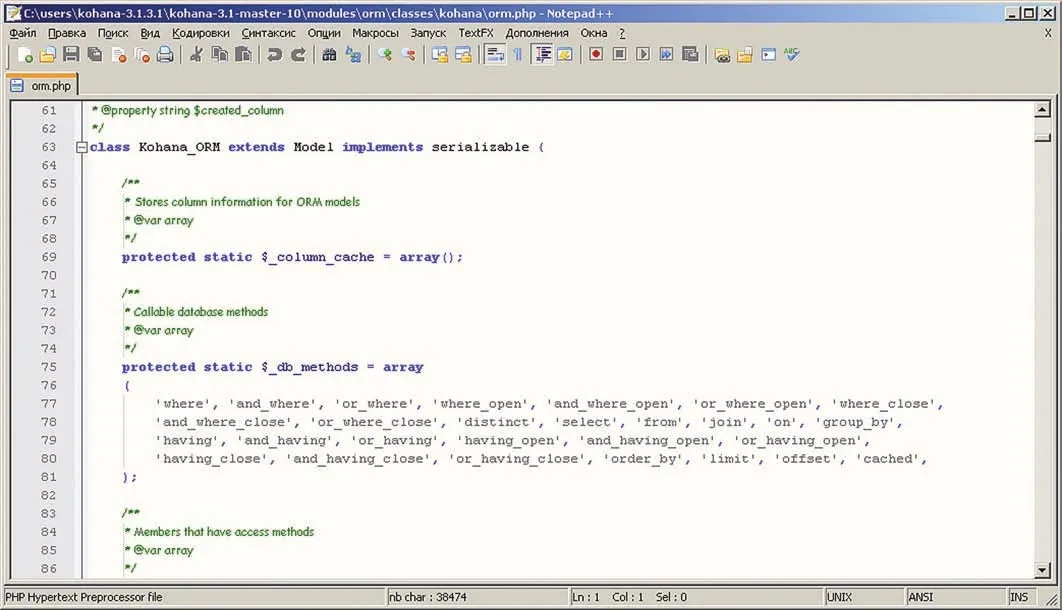Run the macro multiple times icon

point(666,55)
